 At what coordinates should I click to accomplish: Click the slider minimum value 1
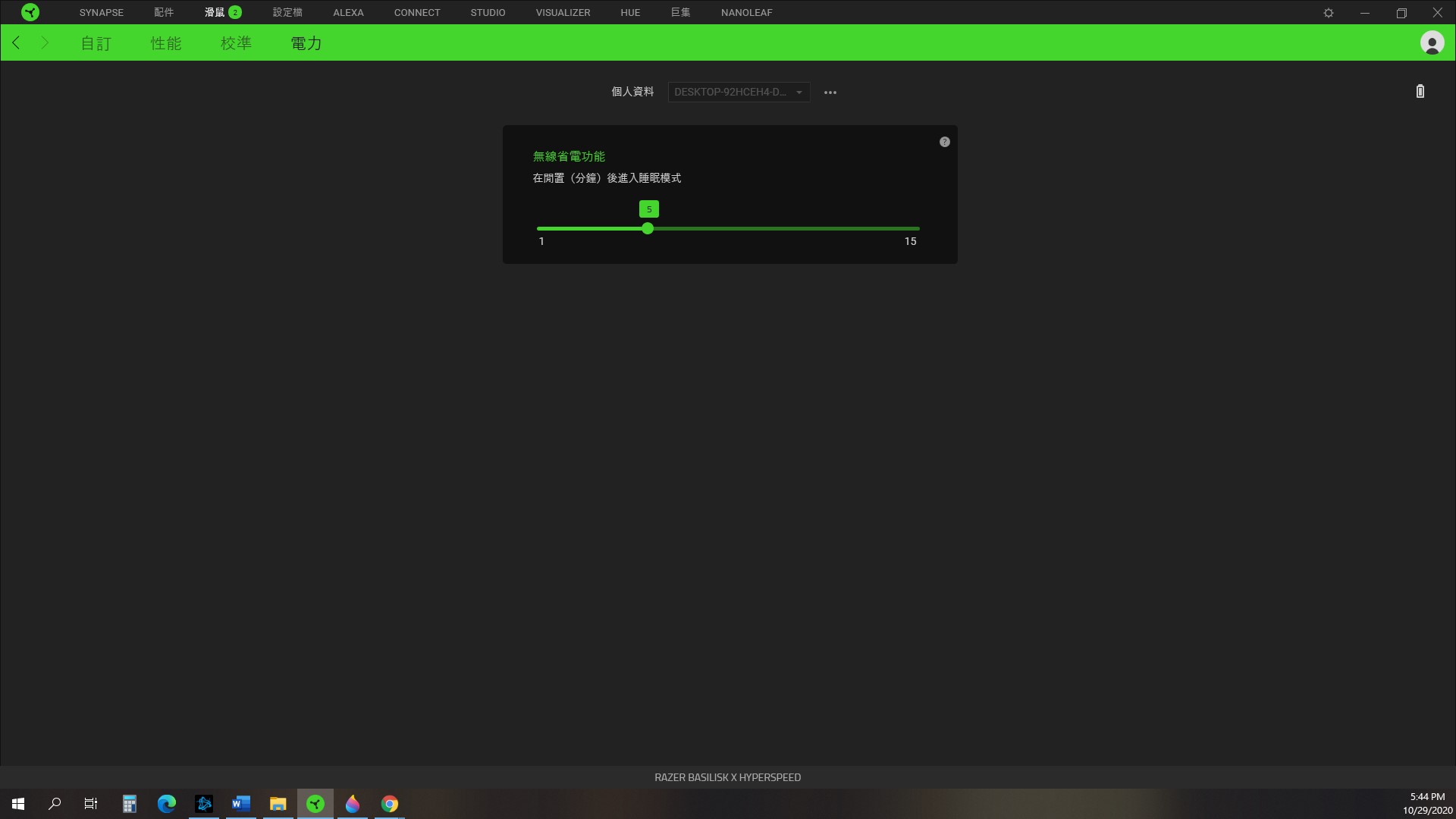pyautogui.click(x=541, y=241)
